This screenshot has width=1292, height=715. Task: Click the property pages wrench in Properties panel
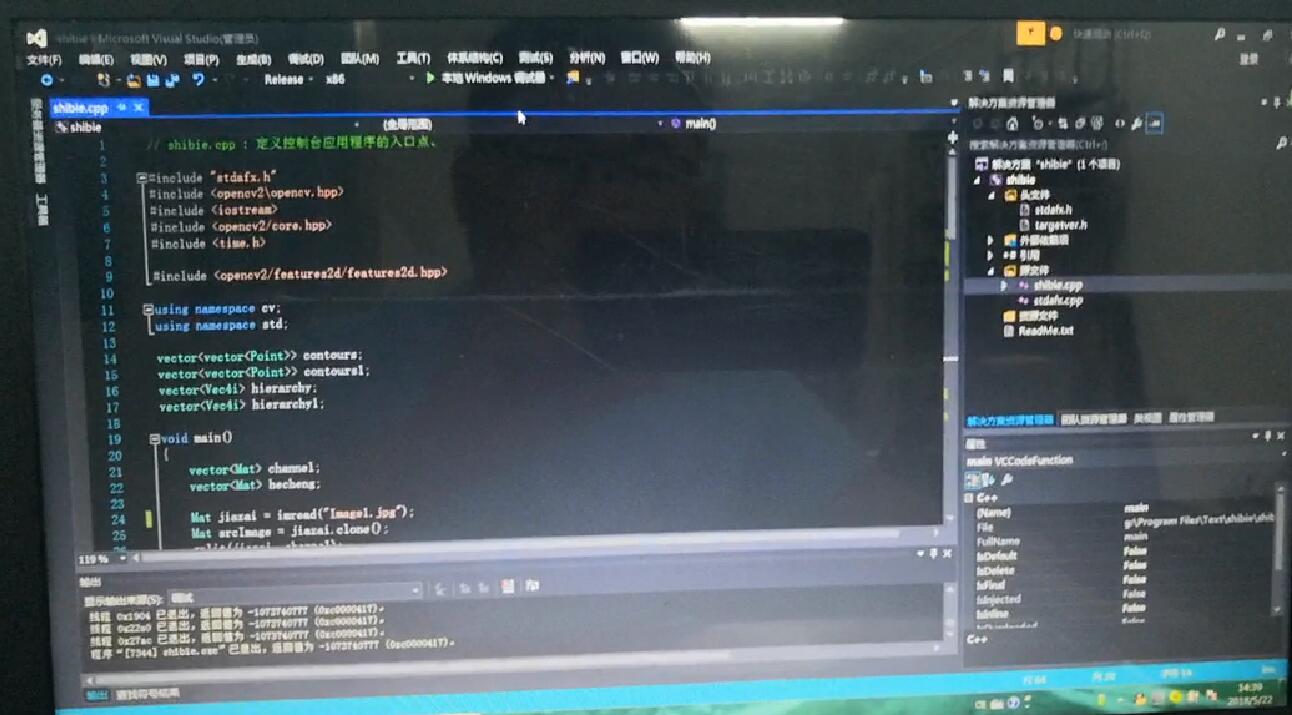1007,480
